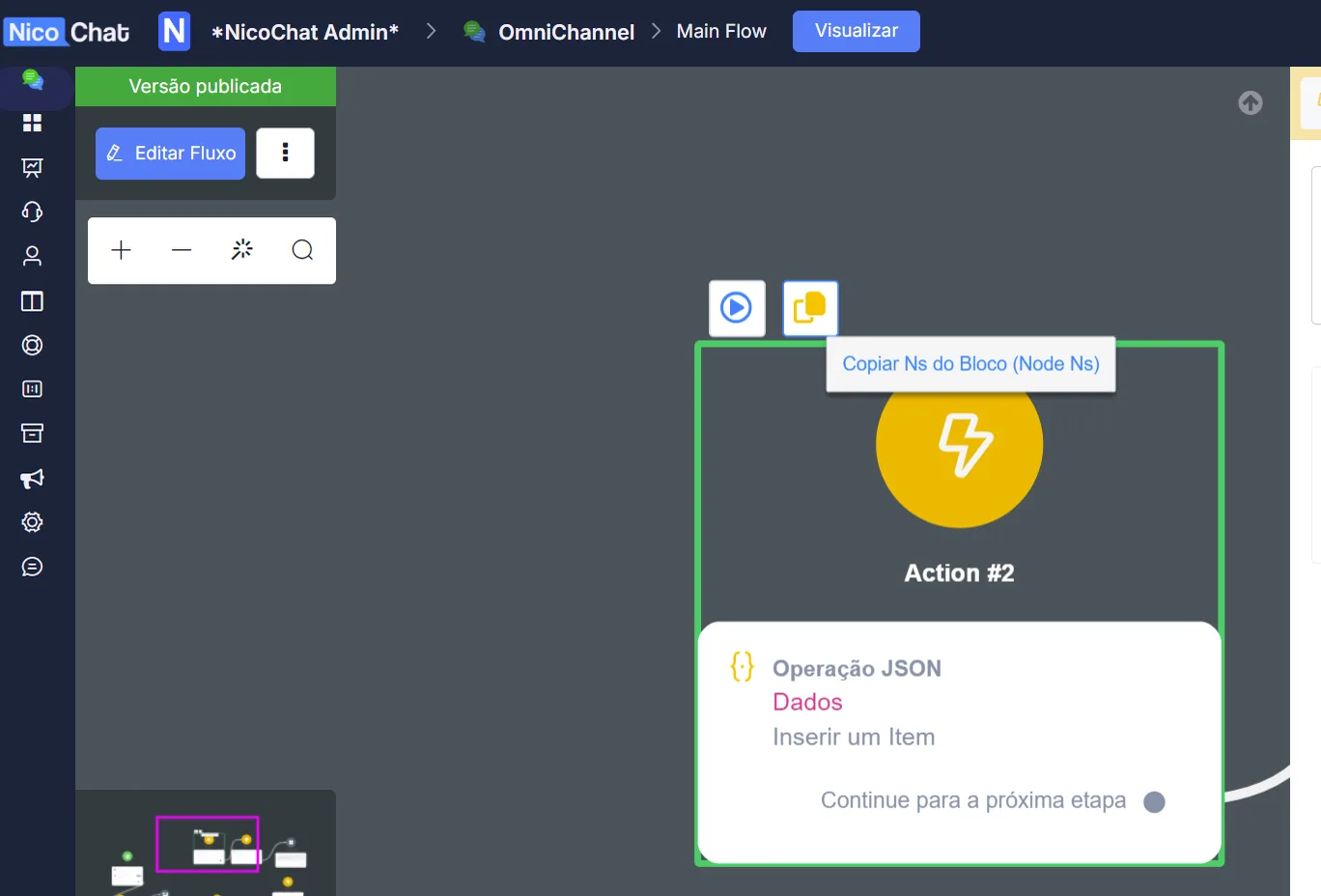Open the megaphone broadcast icon in sidebar
Viewport: 1321px width, 896px height.
tap(32, 479)
